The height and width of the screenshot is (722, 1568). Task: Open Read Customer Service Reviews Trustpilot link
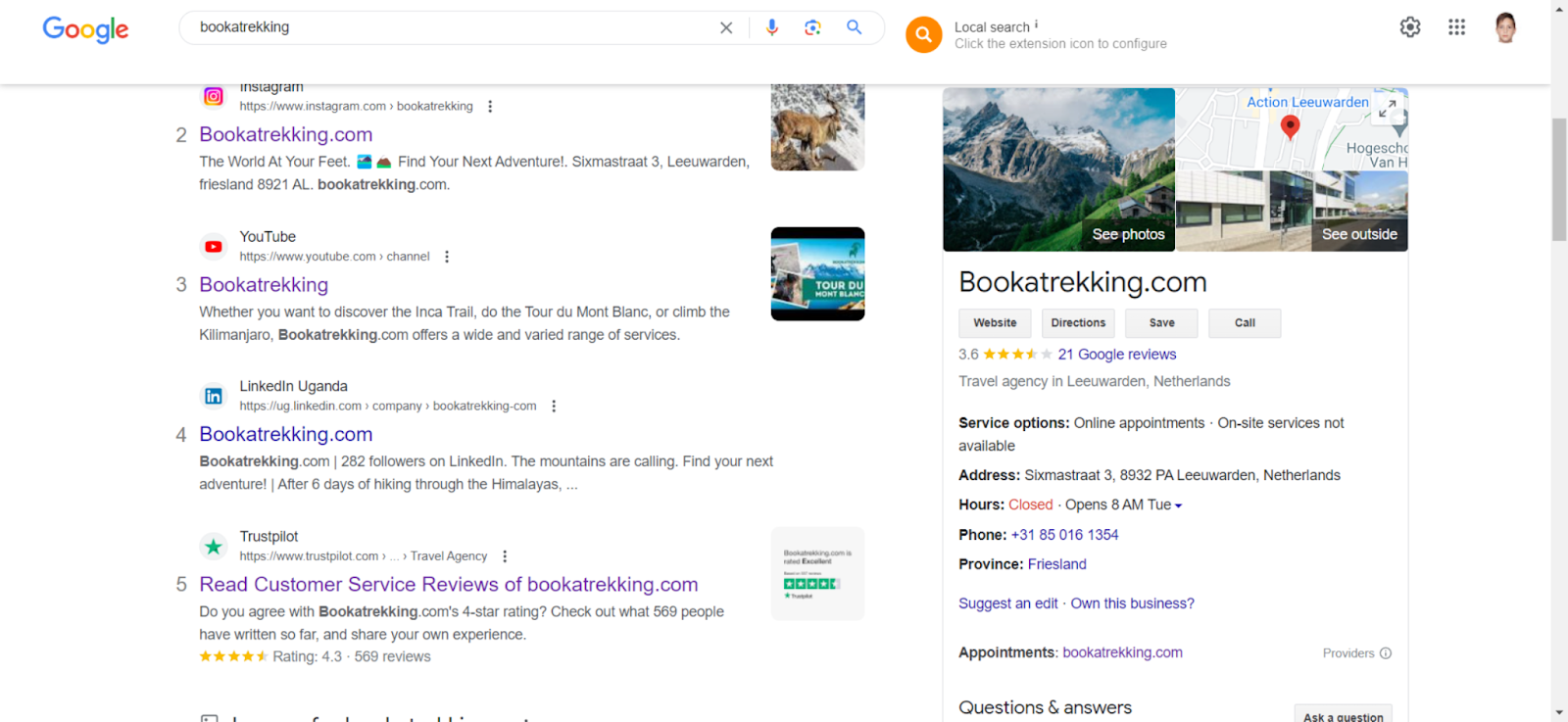[449, 584]
